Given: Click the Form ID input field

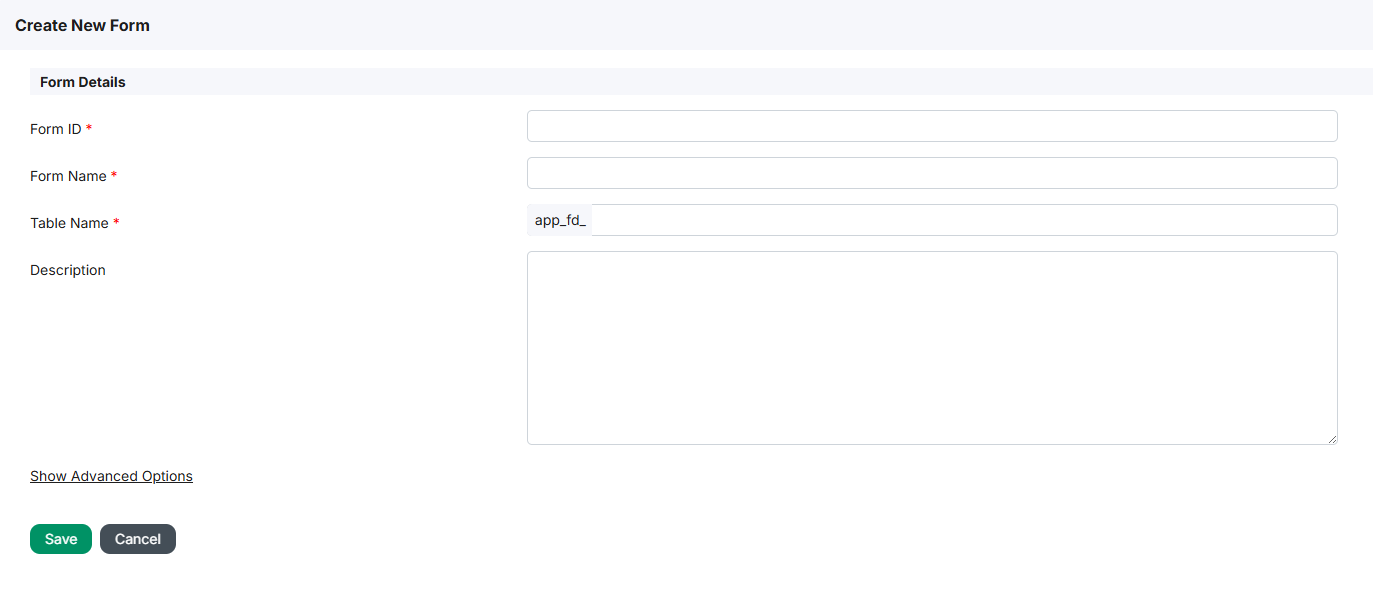Looking at the screenshot, I should 932,126.
